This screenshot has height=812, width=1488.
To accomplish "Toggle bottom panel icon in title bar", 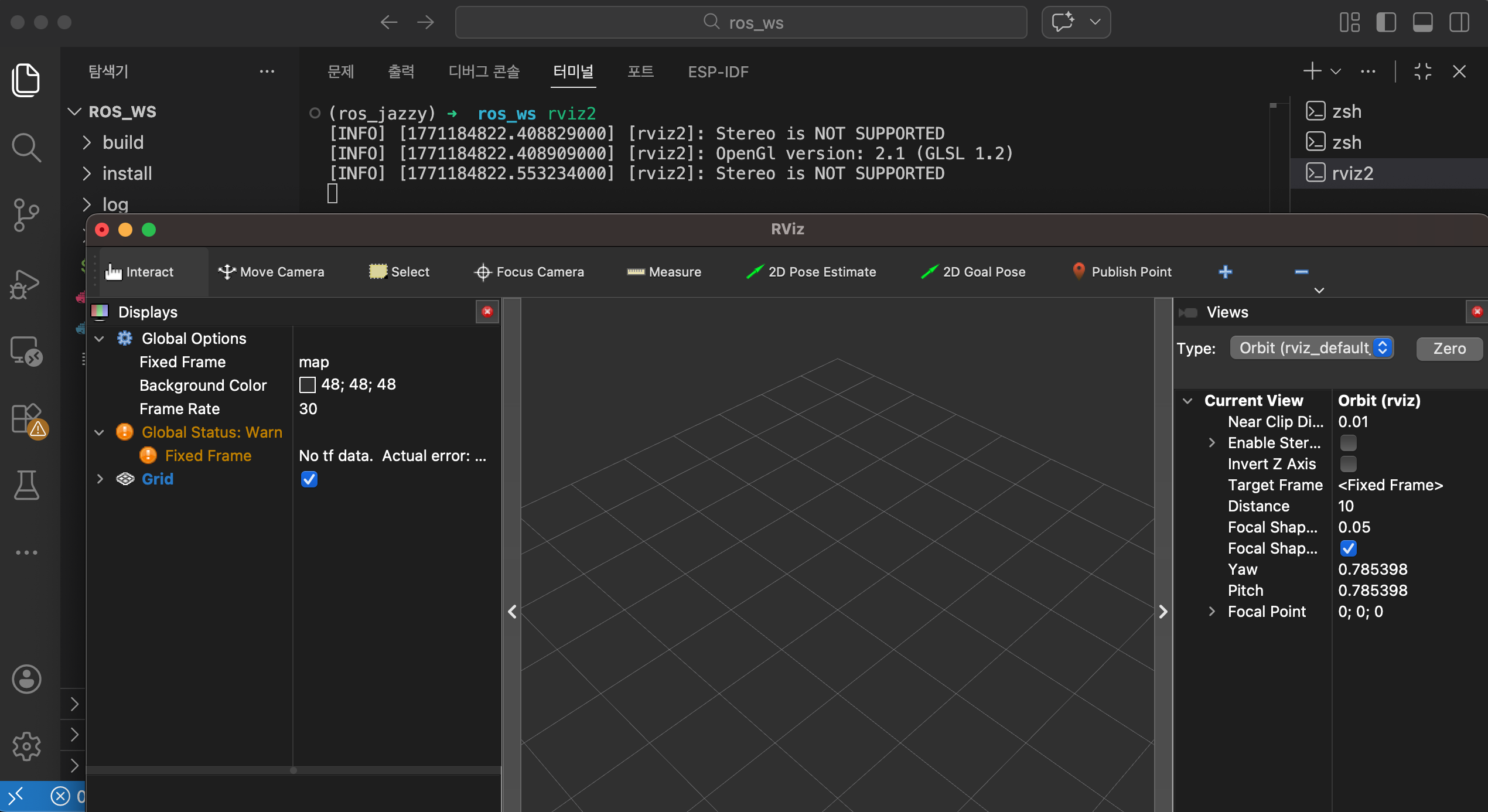I will point(1422,22).
